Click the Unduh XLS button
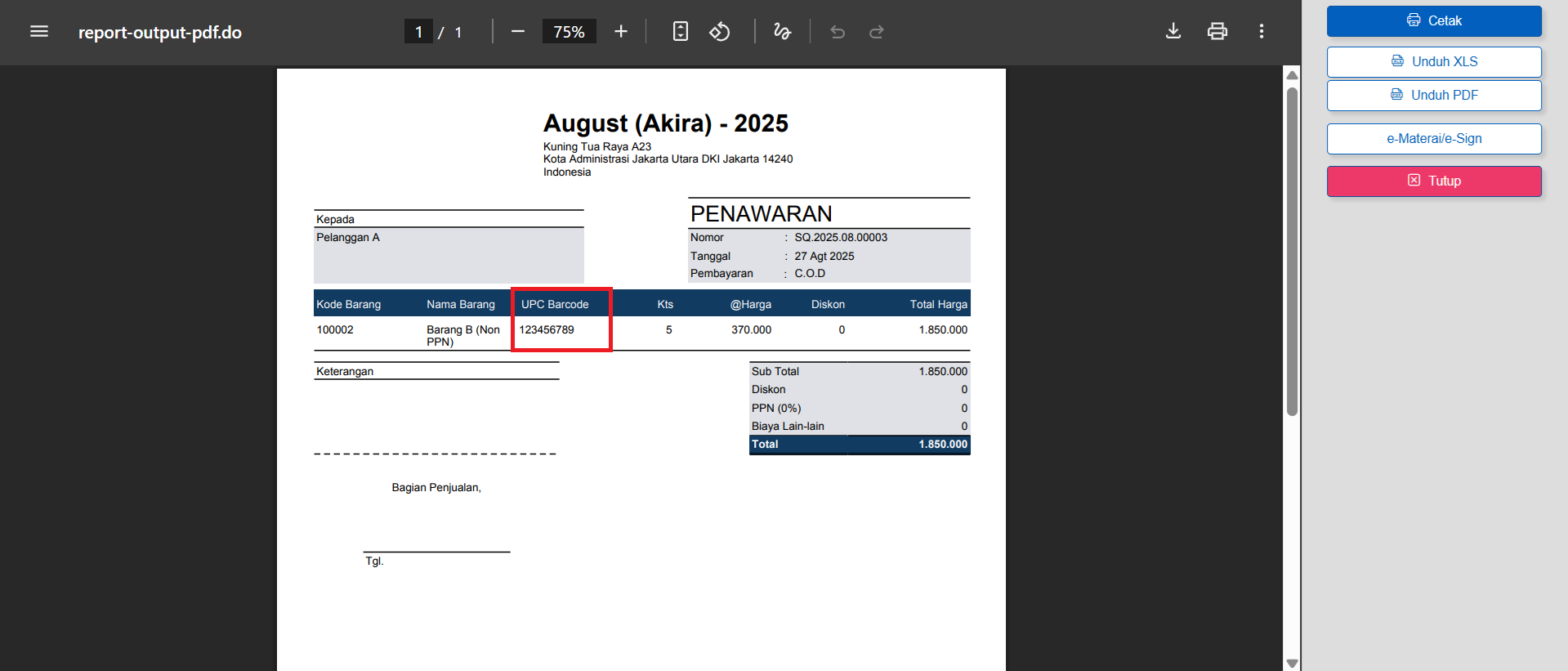This screenshot has height=671, width=1568. pos(1434,62)
